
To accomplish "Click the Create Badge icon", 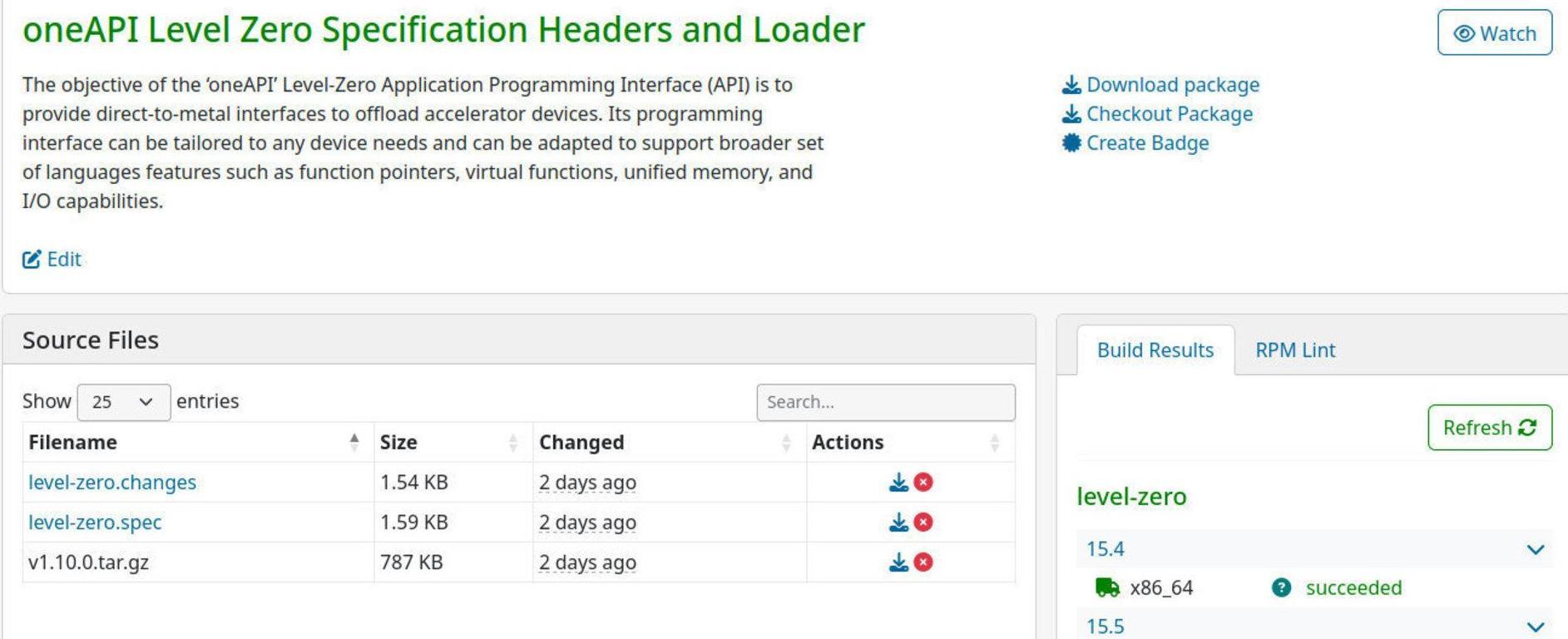I will pos(1071,143).
